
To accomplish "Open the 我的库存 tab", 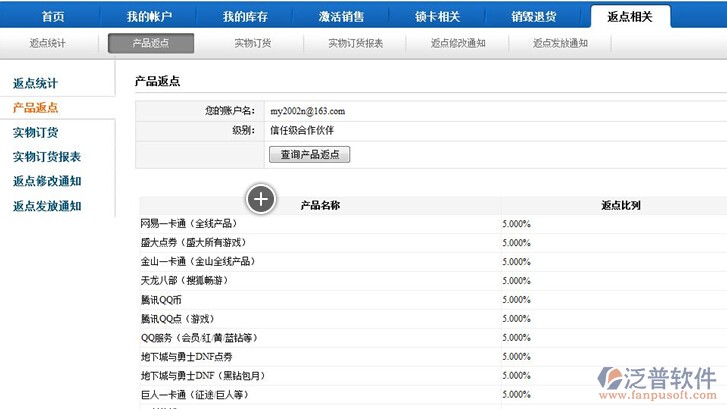I will 245,17.
